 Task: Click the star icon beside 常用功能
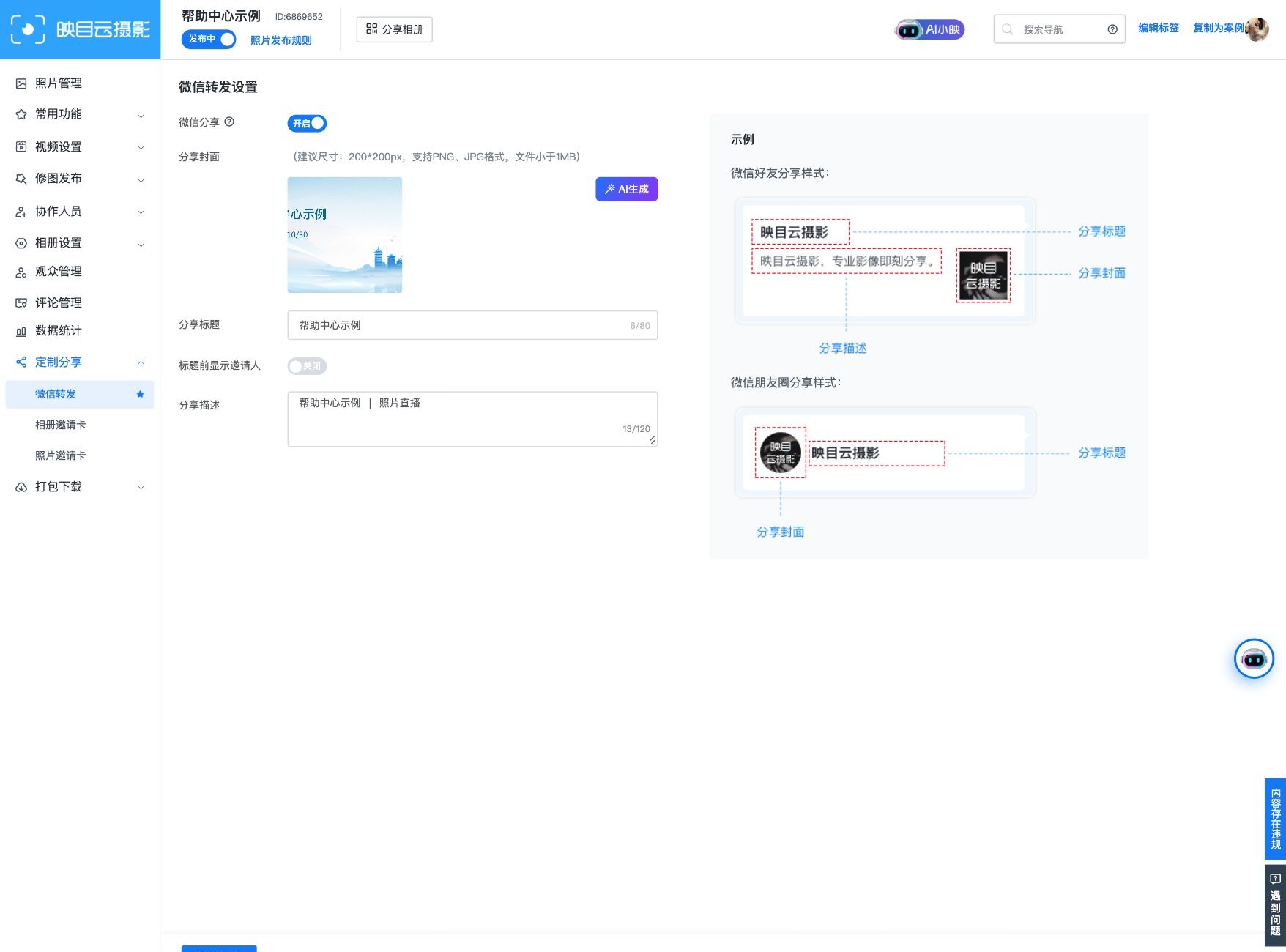(21, 114)
